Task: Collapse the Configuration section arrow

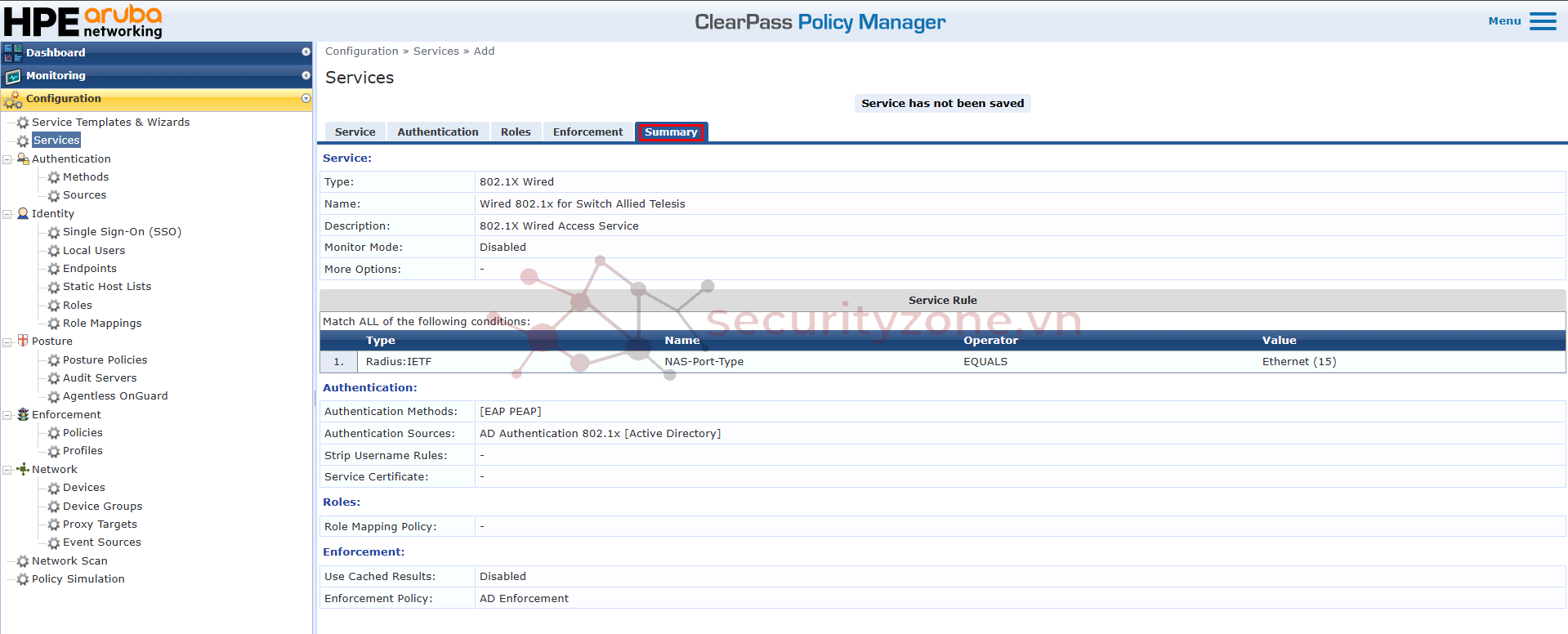Action: click(306, 98)
